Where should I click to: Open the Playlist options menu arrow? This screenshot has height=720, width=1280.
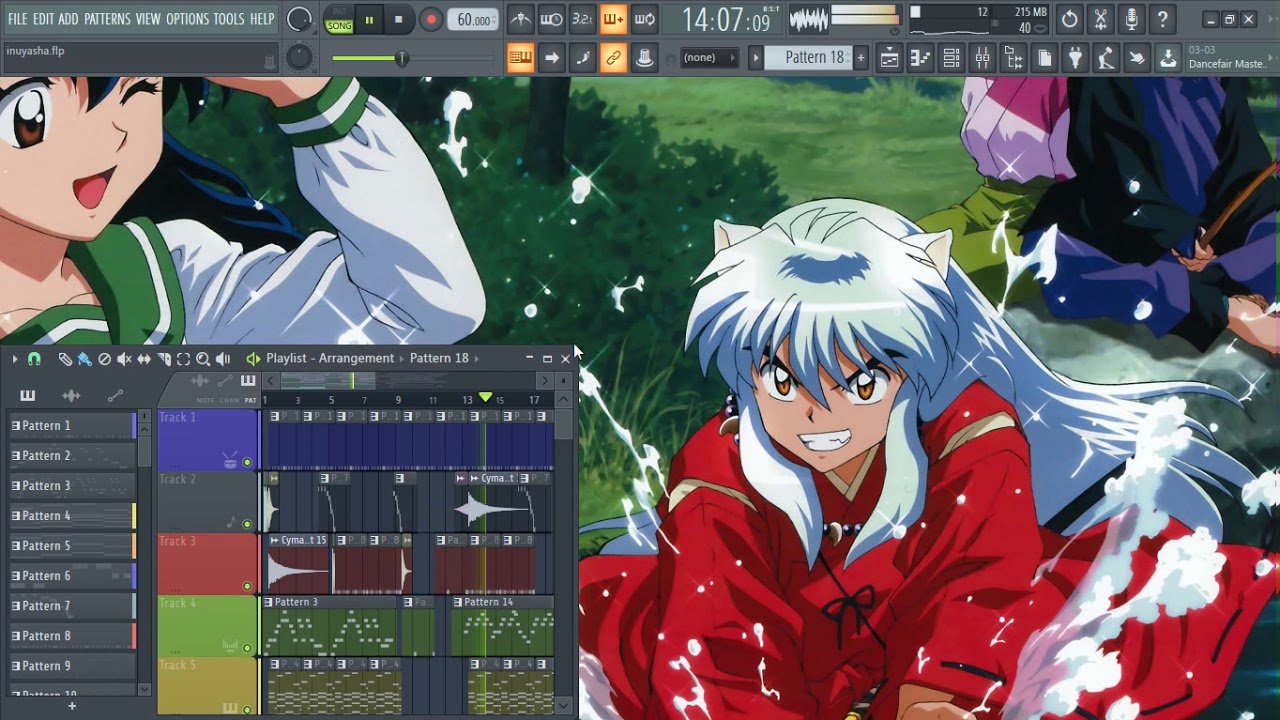(x=15, y=359)
